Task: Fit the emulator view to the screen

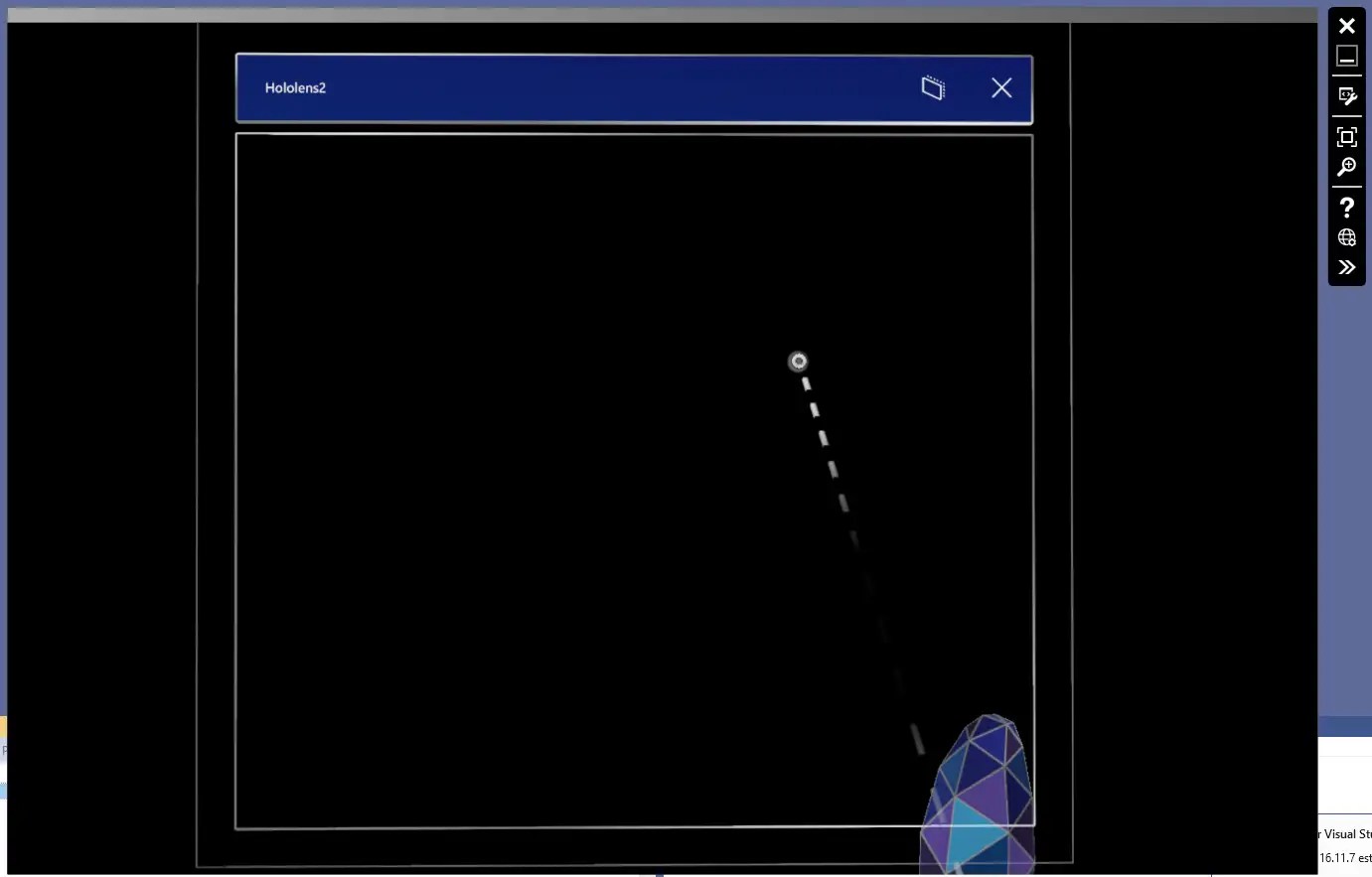Action: pos(1347,136)
